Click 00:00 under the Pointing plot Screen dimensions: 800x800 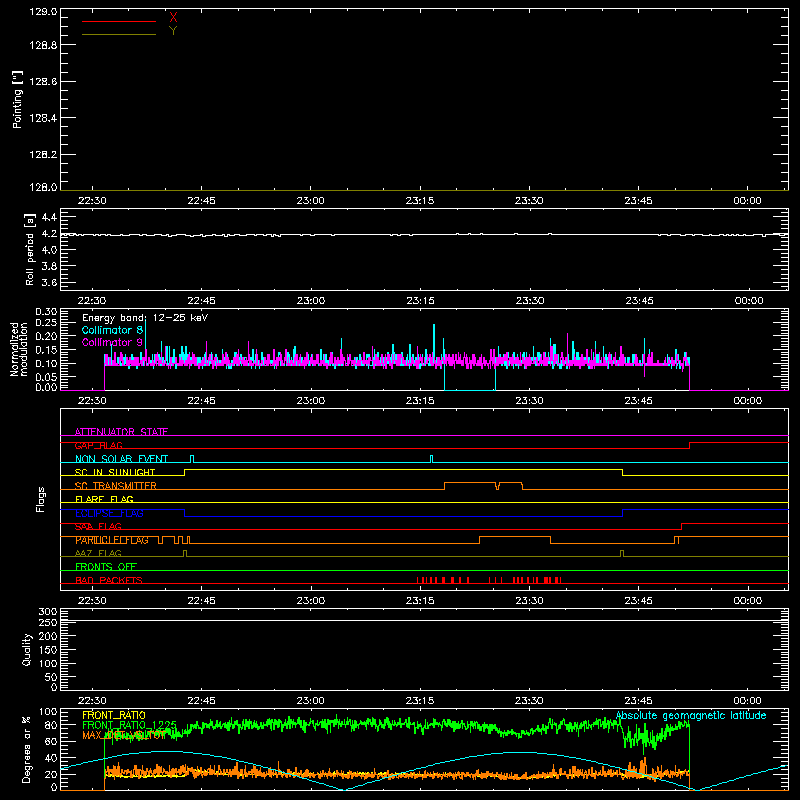[747, 201]
